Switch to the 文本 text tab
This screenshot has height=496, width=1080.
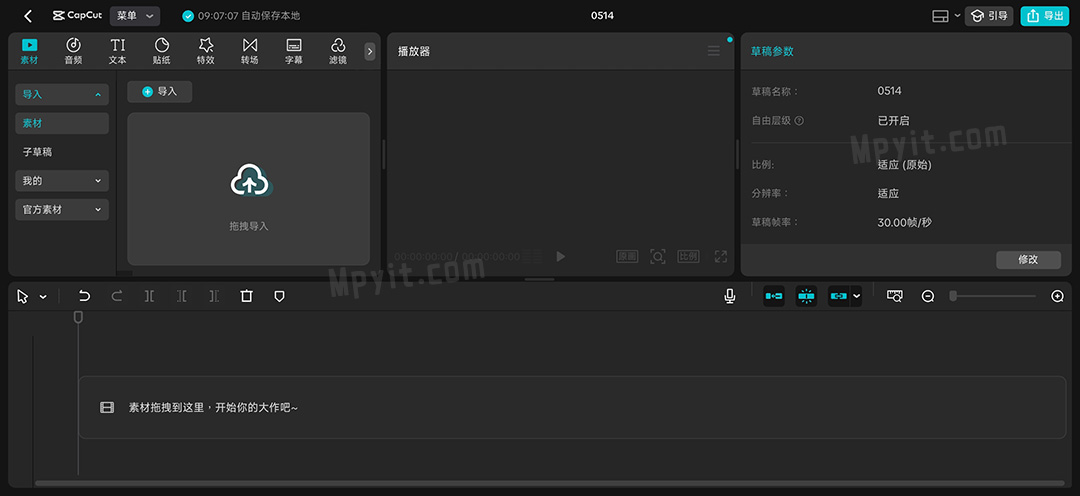pos(117,51)
